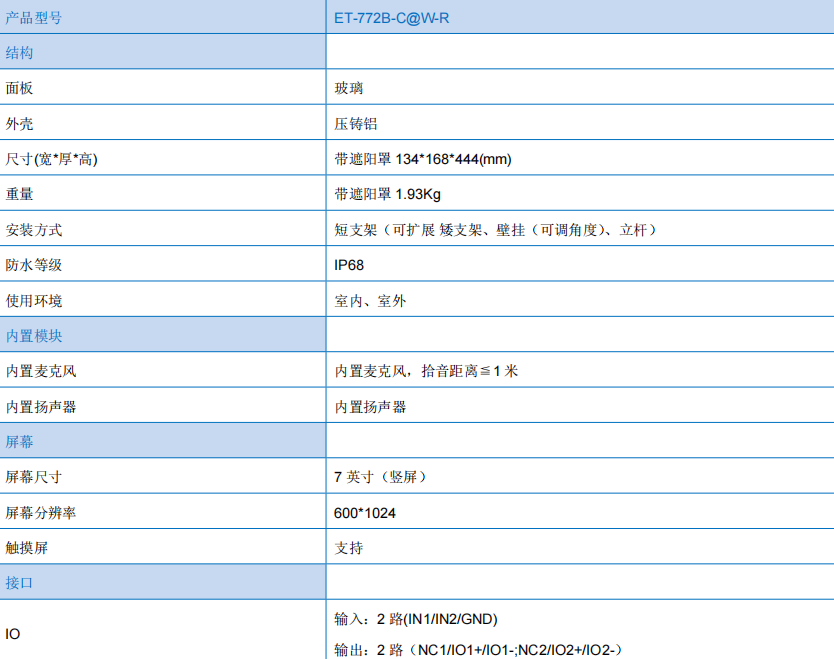The width and height of the screenshot is (834, 659).
Task: Click the 结构 section heading
Action: point(20,52)
